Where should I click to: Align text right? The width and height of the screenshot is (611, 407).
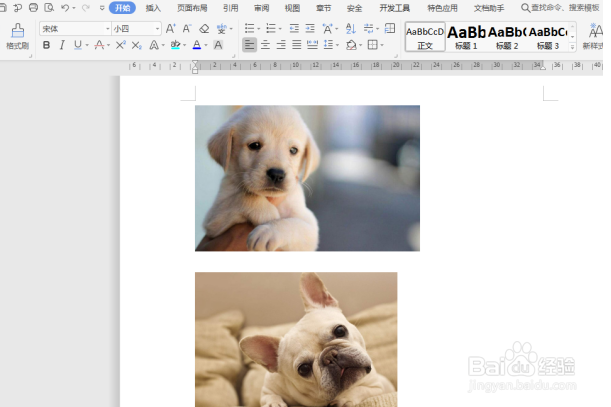click(281, 45)
